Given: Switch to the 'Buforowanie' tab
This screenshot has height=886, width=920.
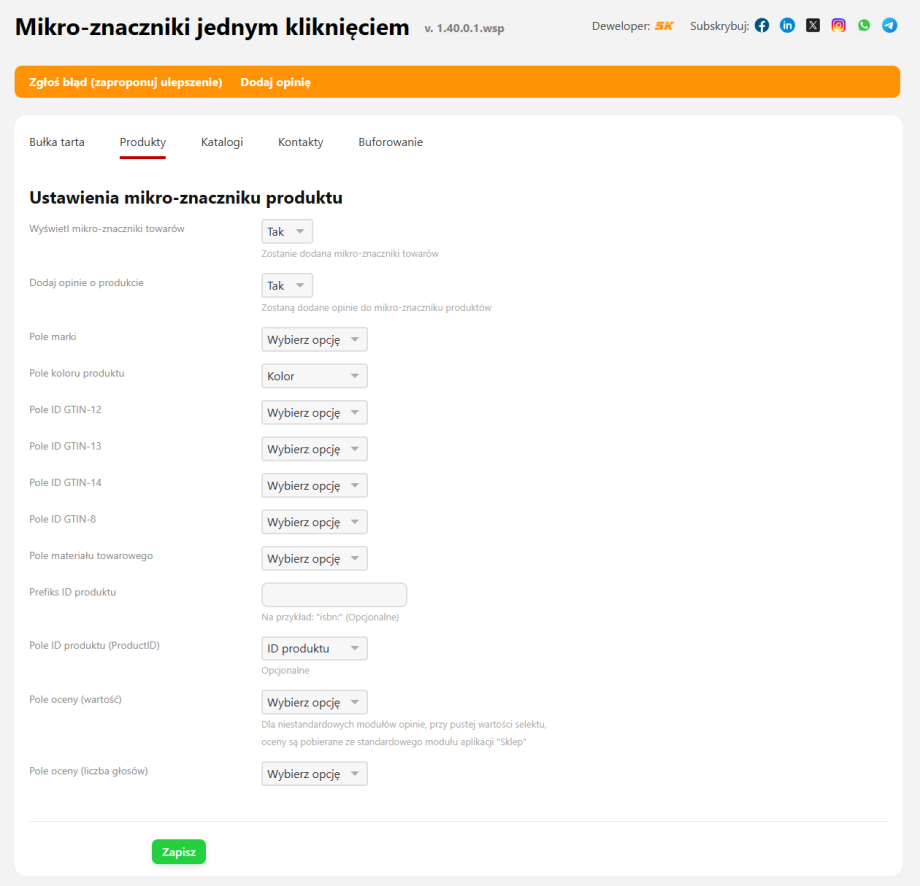Looking at the screenshot, I should tap(391, 142).
